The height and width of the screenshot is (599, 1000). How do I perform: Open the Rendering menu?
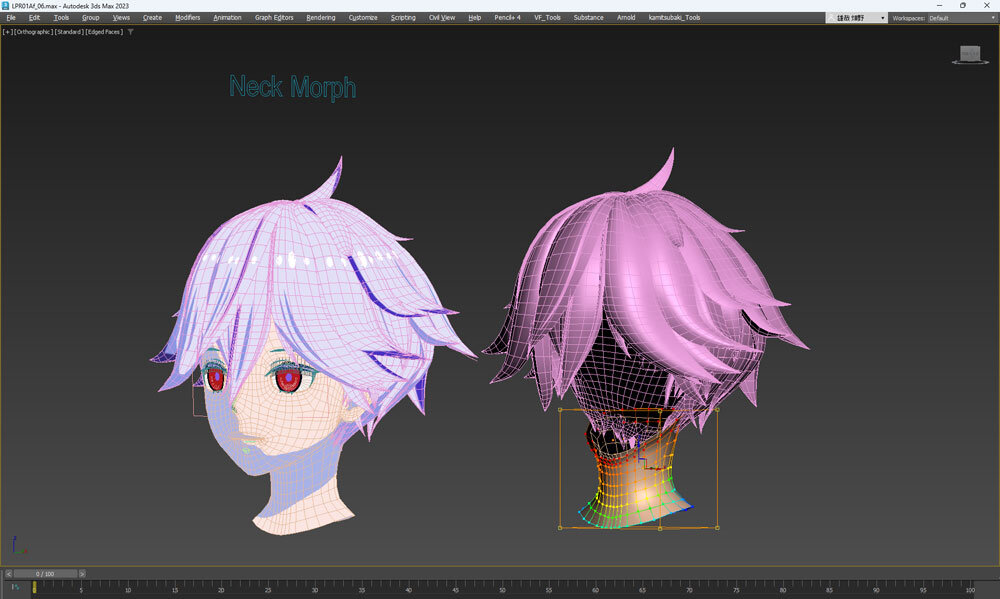coord(321,18)
